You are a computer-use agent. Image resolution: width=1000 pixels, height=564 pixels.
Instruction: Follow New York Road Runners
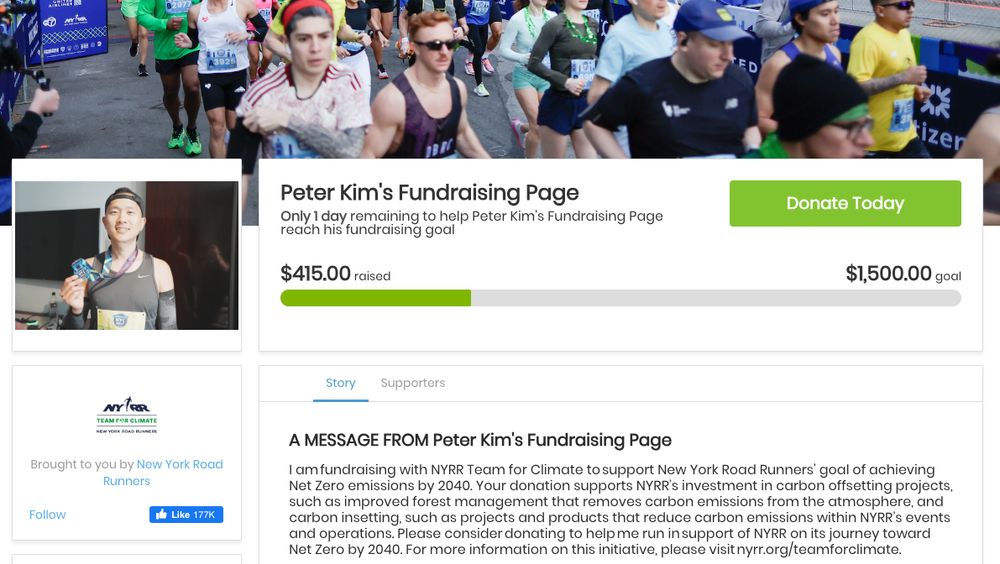pos(47,514)
